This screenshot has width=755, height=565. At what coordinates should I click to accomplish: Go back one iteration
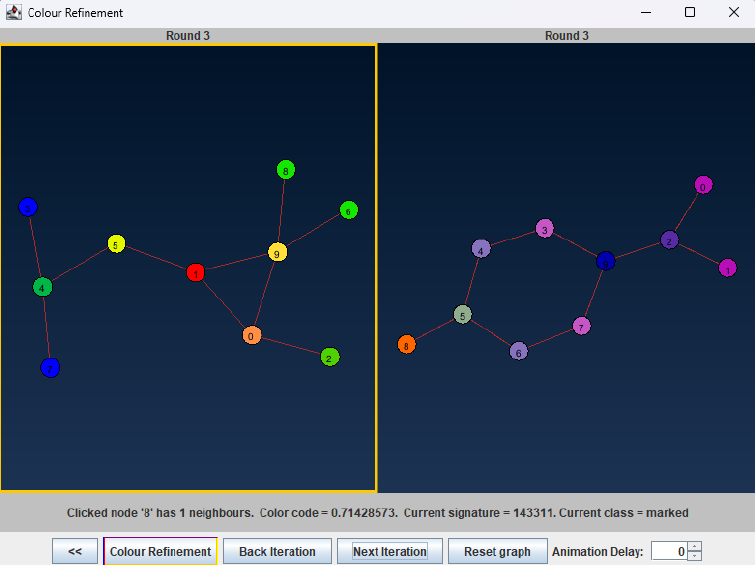pyautogui.click(x=277, y=551)
